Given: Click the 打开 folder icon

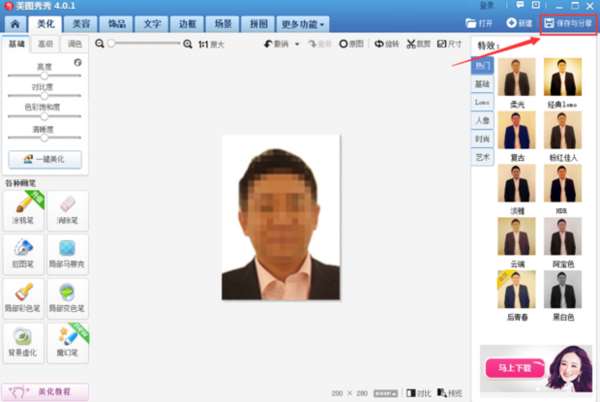Looking at the screenshot, I should coord(471,23).
